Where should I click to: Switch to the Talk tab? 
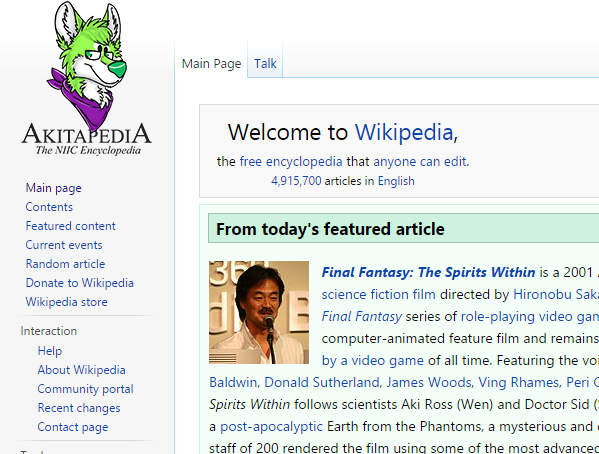coord(265,63)
